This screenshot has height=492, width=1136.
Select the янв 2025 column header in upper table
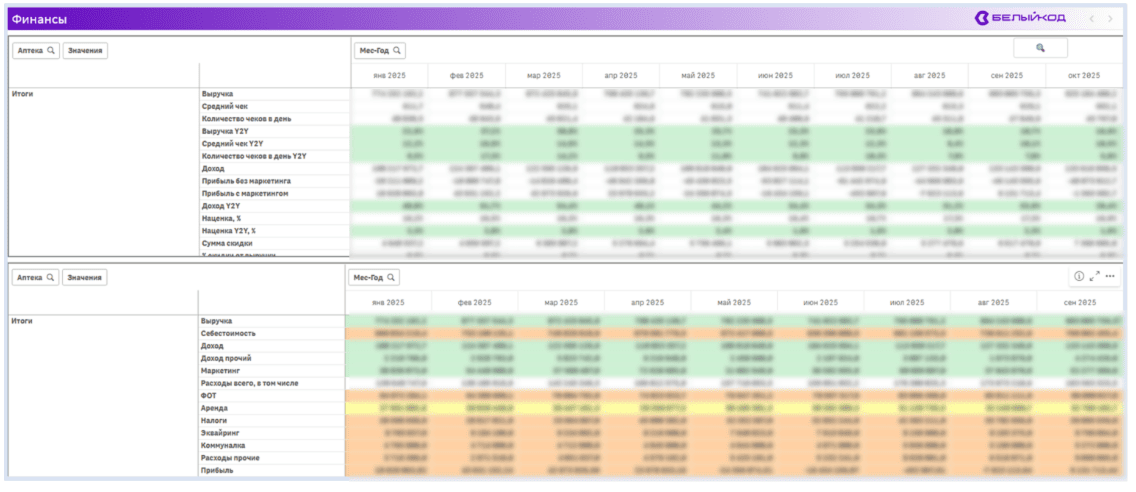pyautogui.click(x=389, y=76)
